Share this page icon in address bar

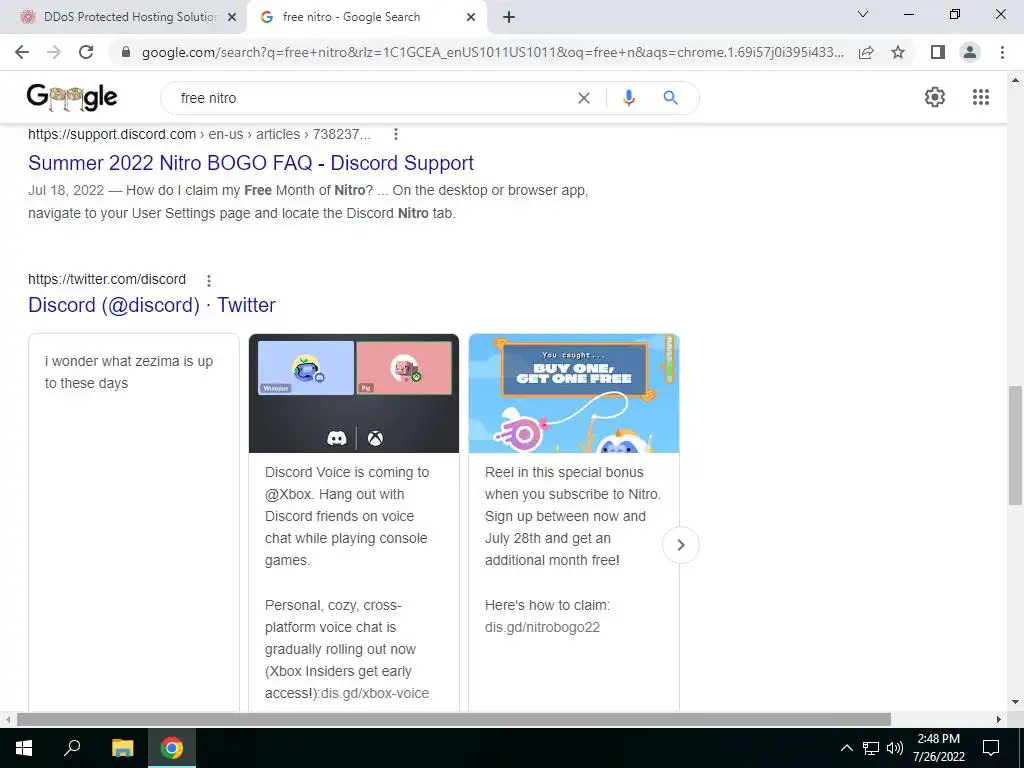(866, 52)
